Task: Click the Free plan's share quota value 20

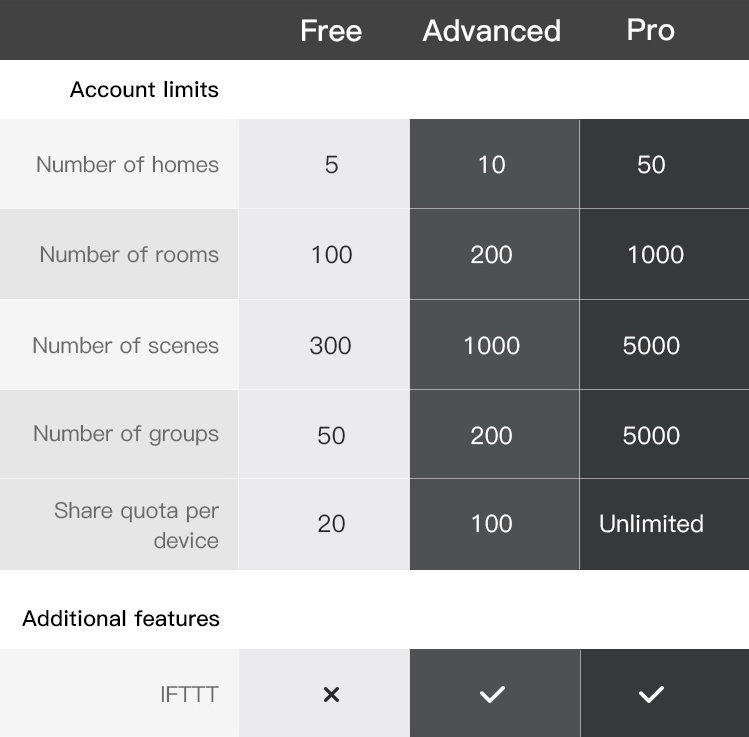Action: [331, 524]
